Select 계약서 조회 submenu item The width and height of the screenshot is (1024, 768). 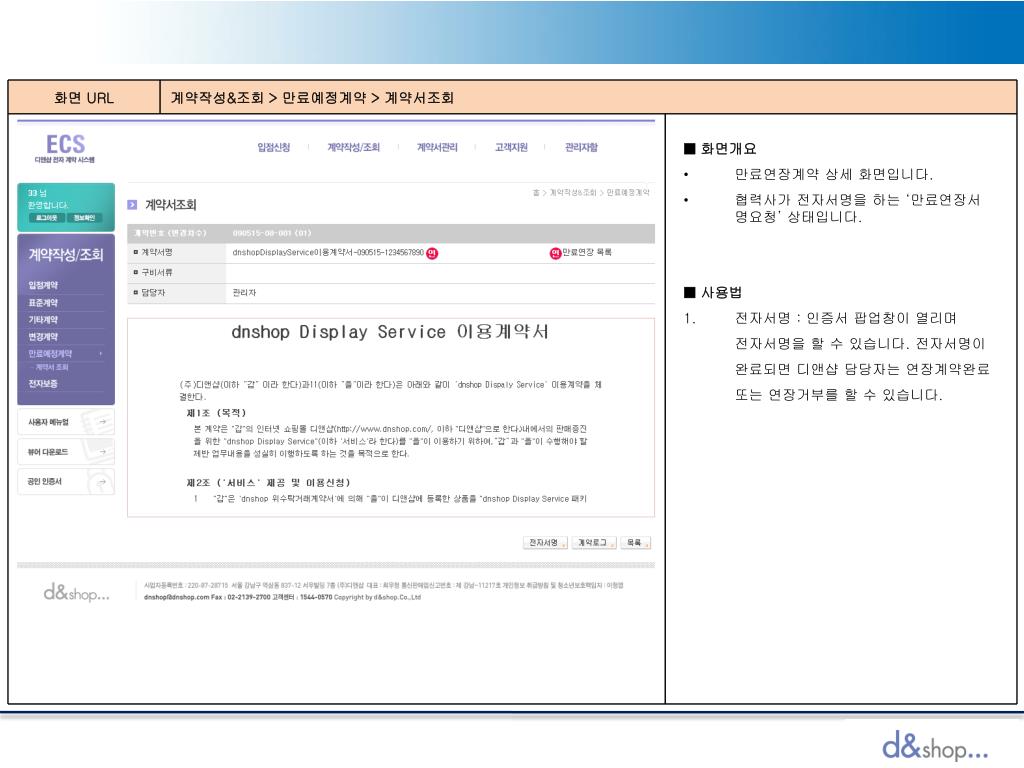(52, 368)
